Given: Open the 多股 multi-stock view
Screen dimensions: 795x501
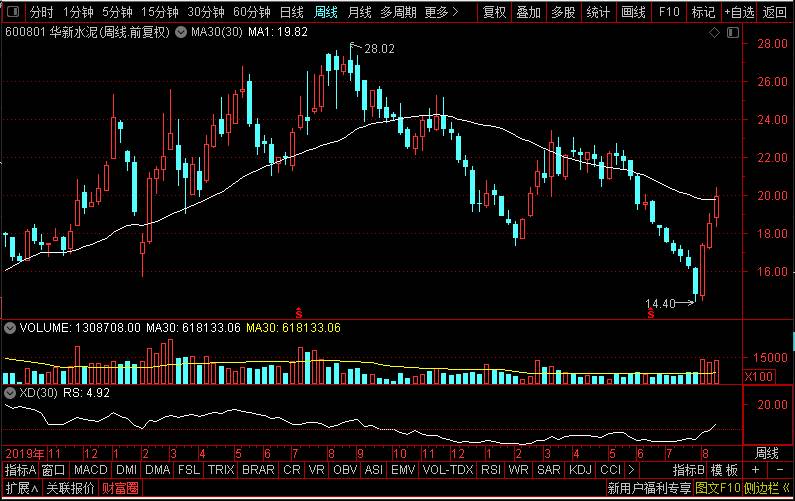Looking at the screenshot, I should click(x=563, y=12).
